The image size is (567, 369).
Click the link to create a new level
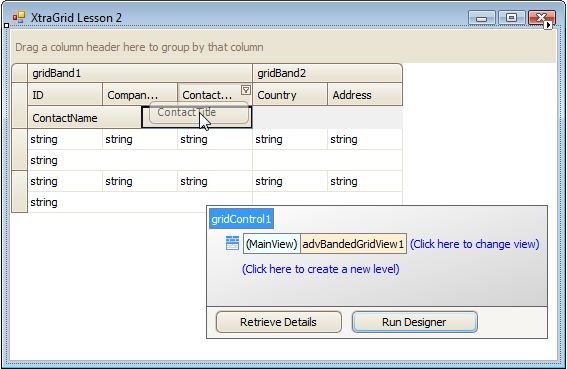click(321, 269)
